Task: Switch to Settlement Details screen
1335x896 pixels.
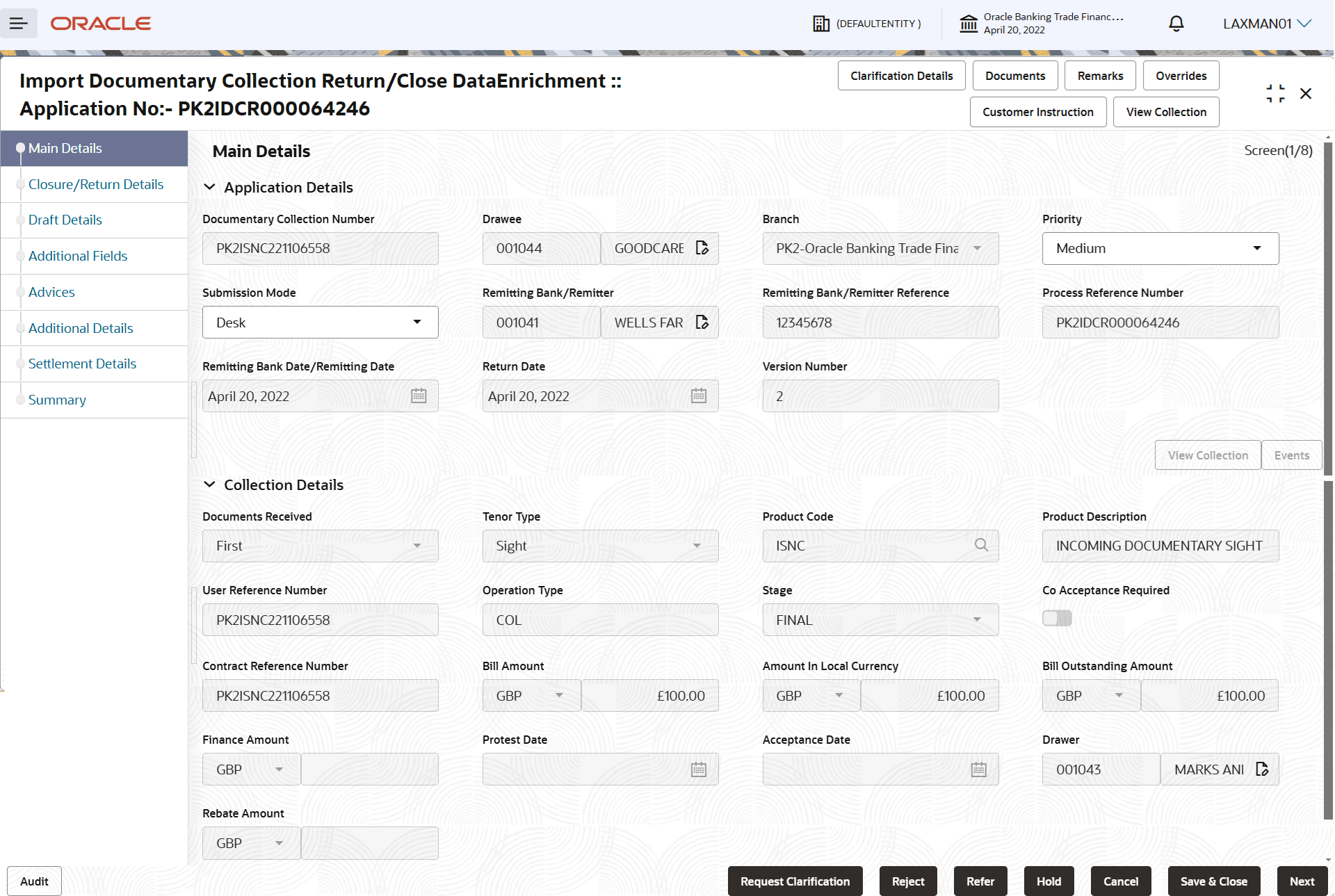Action: [82, 364]
